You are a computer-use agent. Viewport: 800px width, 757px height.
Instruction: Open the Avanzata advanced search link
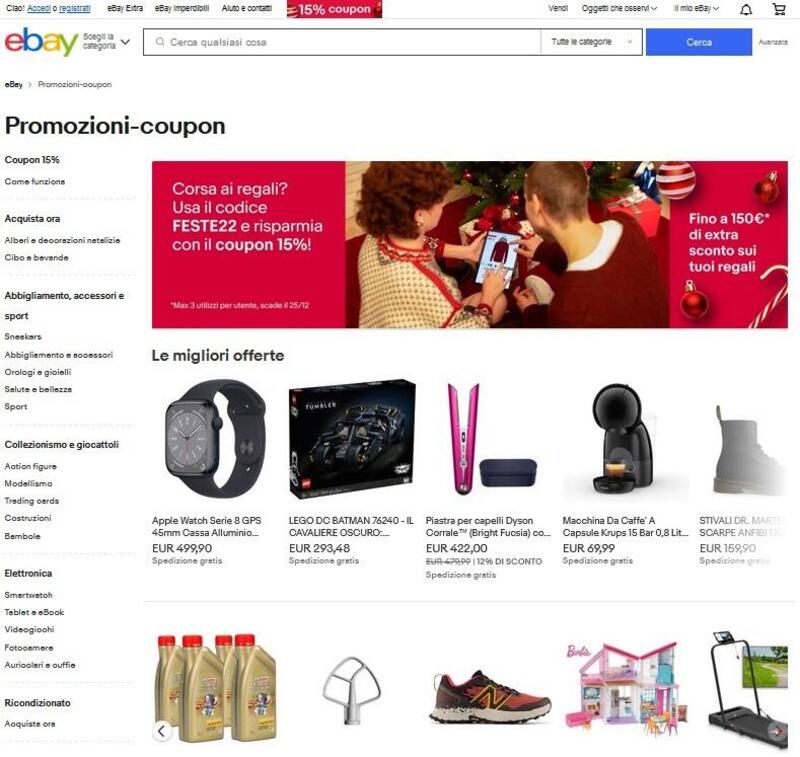tap(772, 42)
